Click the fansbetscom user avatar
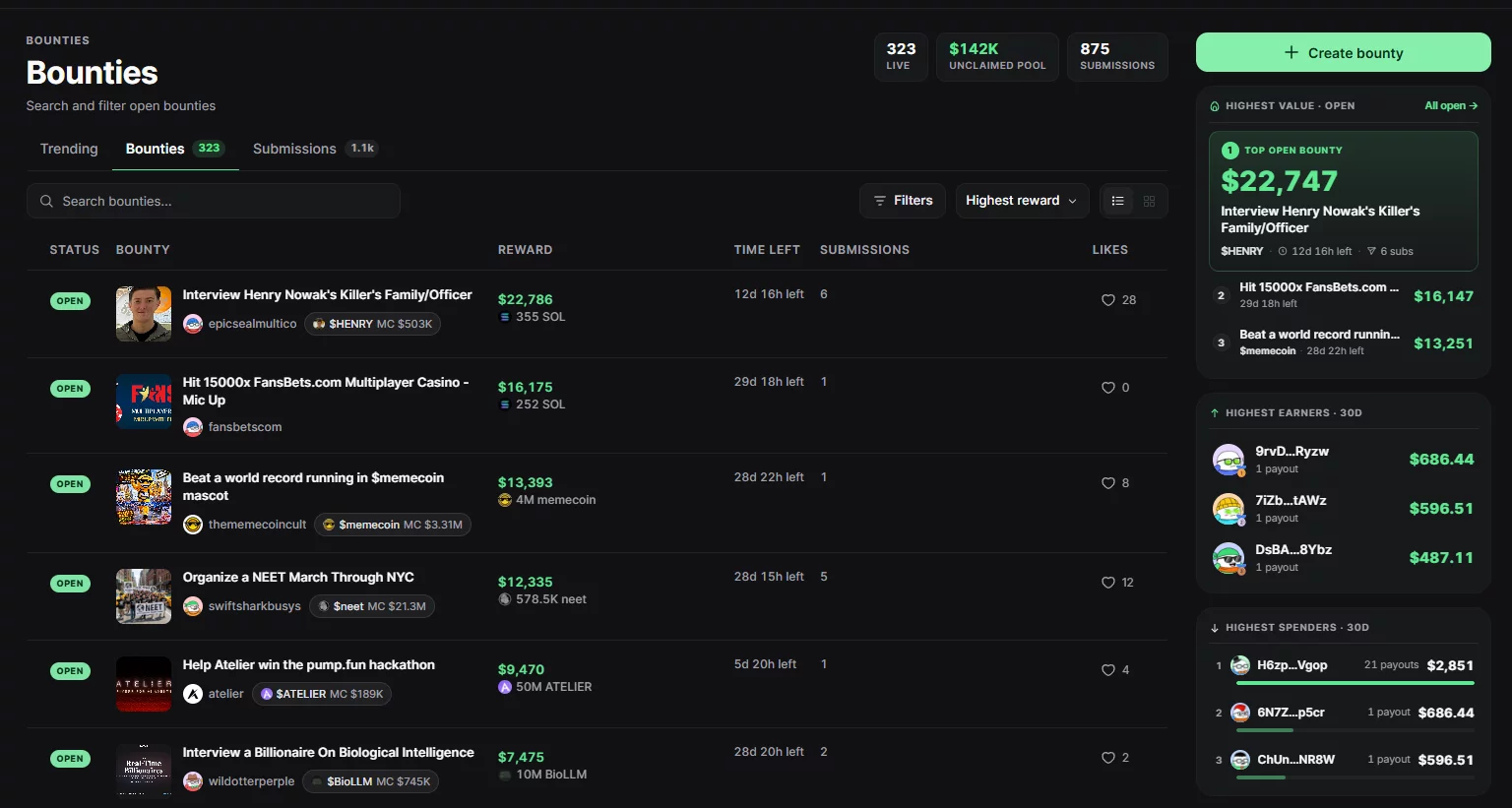 pos(193,427)
